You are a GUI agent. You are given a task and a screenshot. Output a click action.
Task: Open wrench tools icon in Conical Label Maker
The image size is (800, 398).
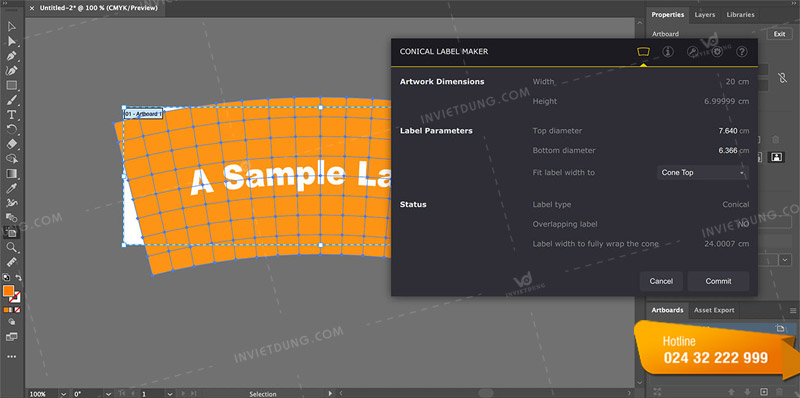[x=692, y=52]
